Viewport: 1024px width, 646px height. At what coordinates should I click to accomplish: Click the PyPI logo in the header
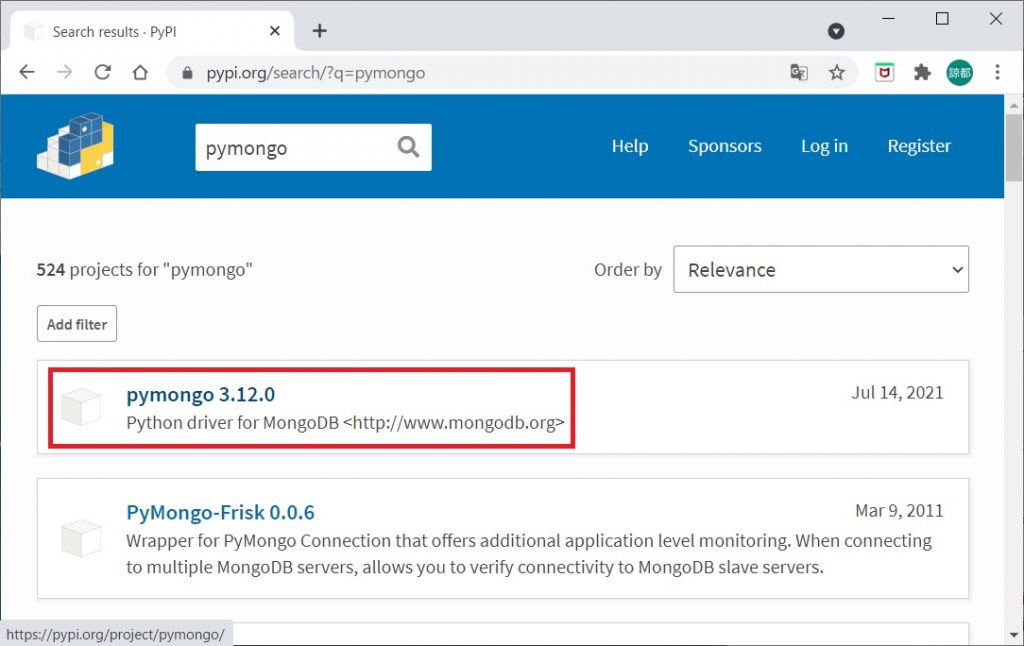pos(75,146)
